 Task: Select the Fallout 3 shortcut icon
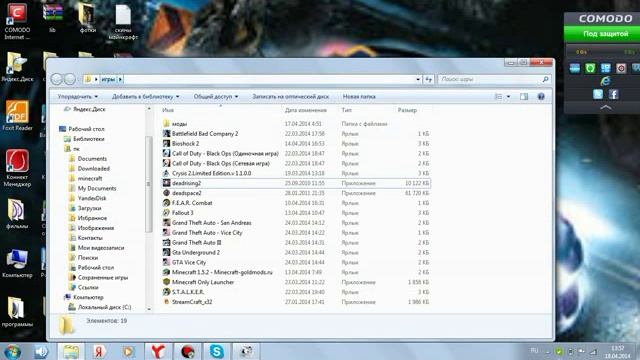[x=166, y=213]
